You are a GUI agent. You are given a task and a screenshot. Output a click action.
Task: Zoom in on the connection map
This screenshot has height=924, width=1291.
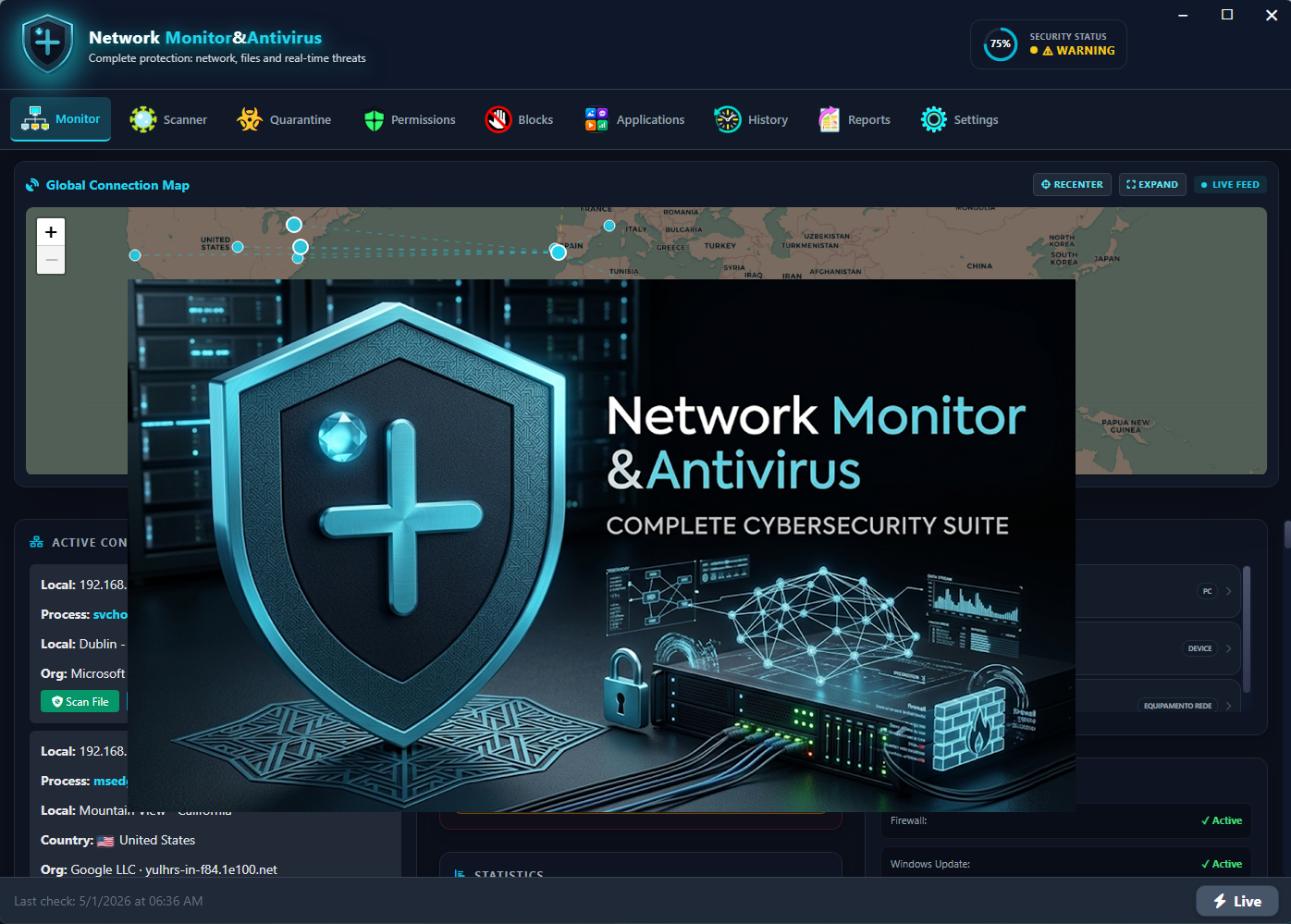[x=51, y=232]
